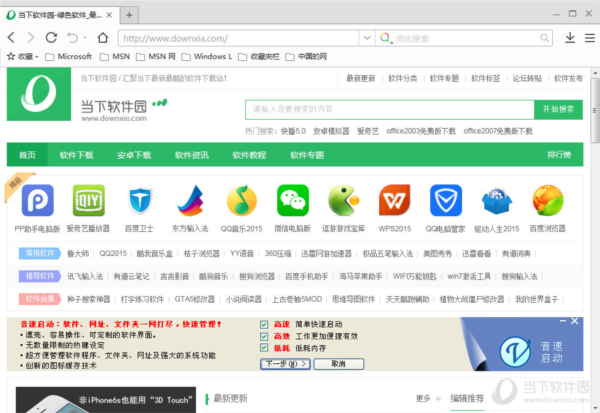The width and height of the screenshot is (600, 413).
Task: Open the Microsoft bookmark folder
Action: [68, 57]
